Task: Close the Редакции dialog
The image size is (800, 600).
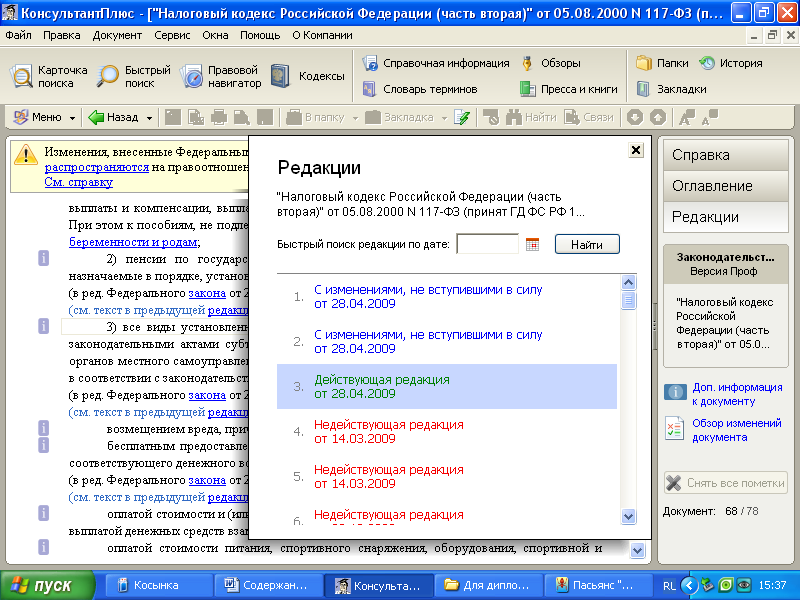Action: tap(636, 150)
